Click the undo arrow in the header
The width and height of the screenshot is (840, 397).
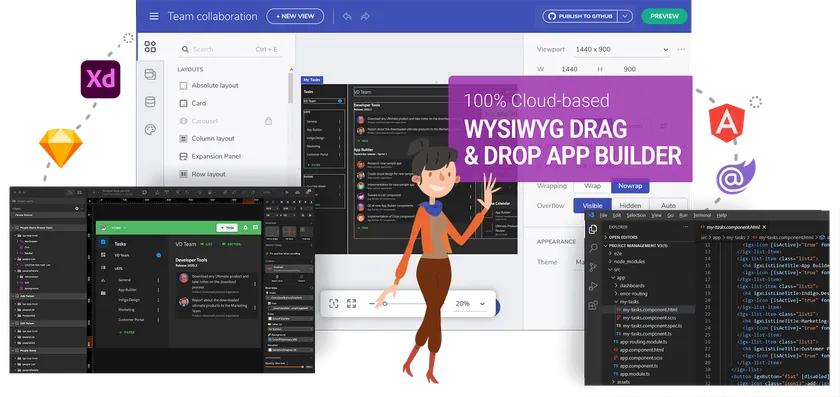click(347, 16)
